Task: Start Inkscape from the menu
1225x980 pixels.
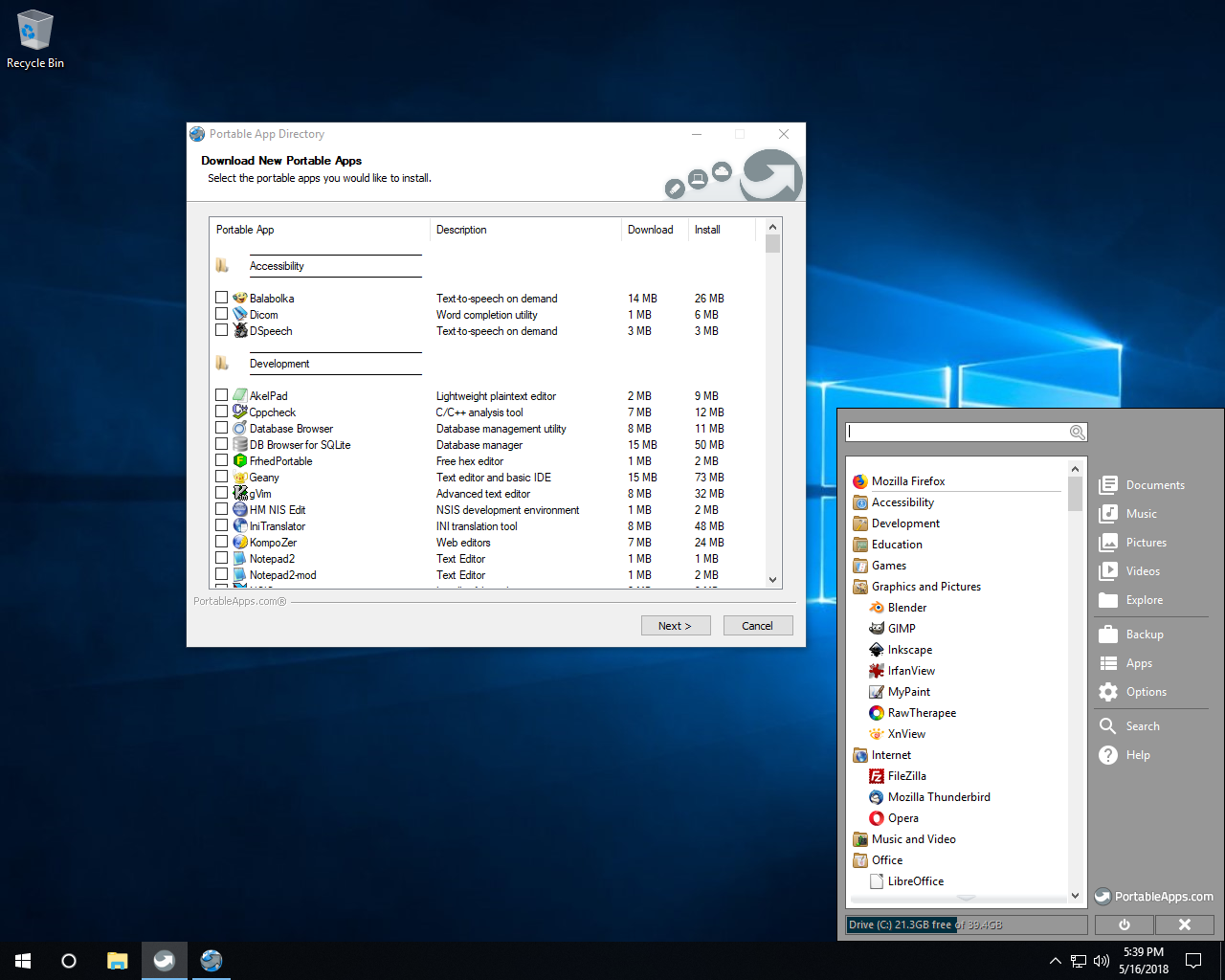Action: 909,650
